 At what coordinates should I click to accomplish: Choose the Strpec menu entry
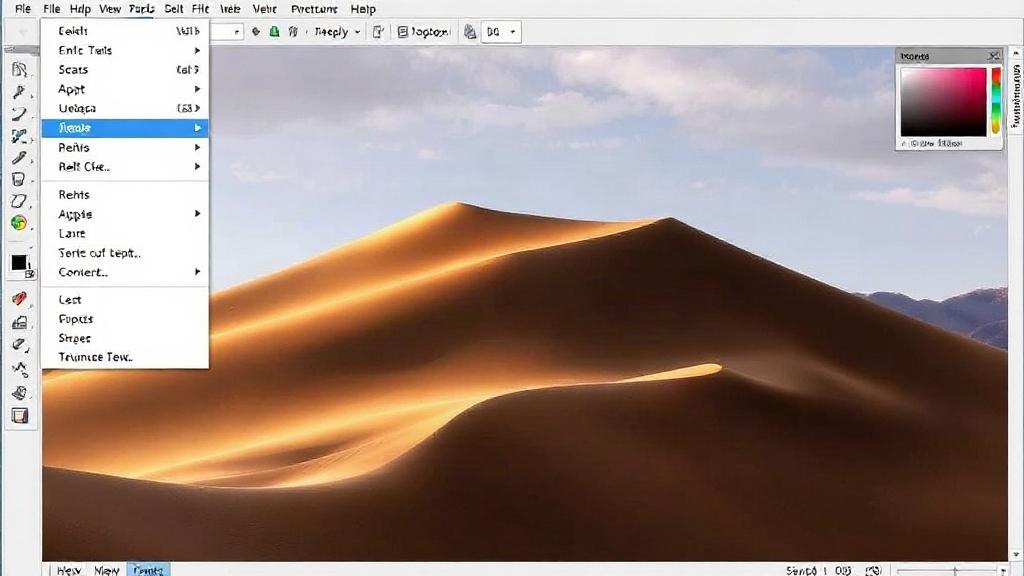coord(125,338)
